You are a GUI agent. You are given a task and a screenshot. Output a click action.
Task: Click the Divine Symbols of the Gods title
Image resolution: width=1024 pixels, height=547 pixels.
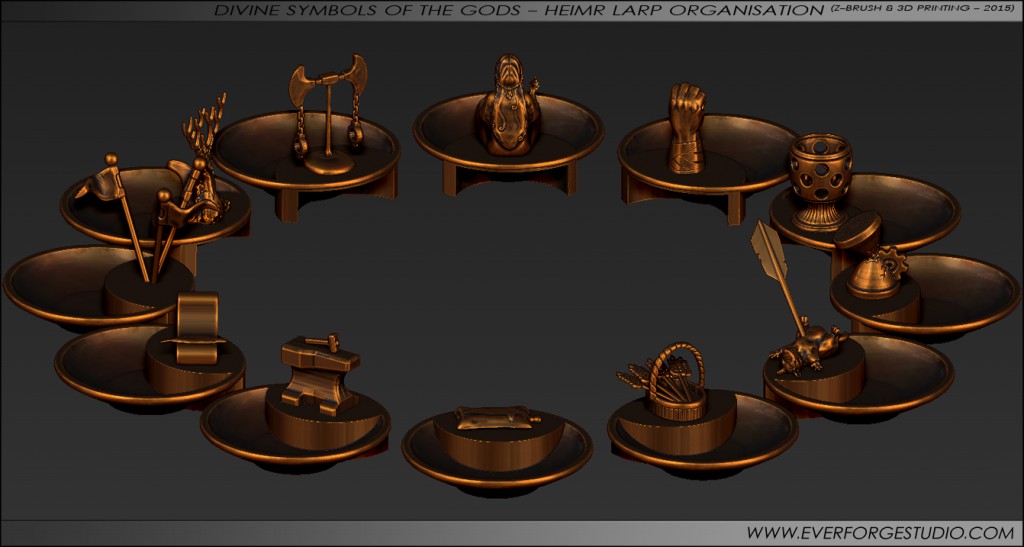[519, 10]
